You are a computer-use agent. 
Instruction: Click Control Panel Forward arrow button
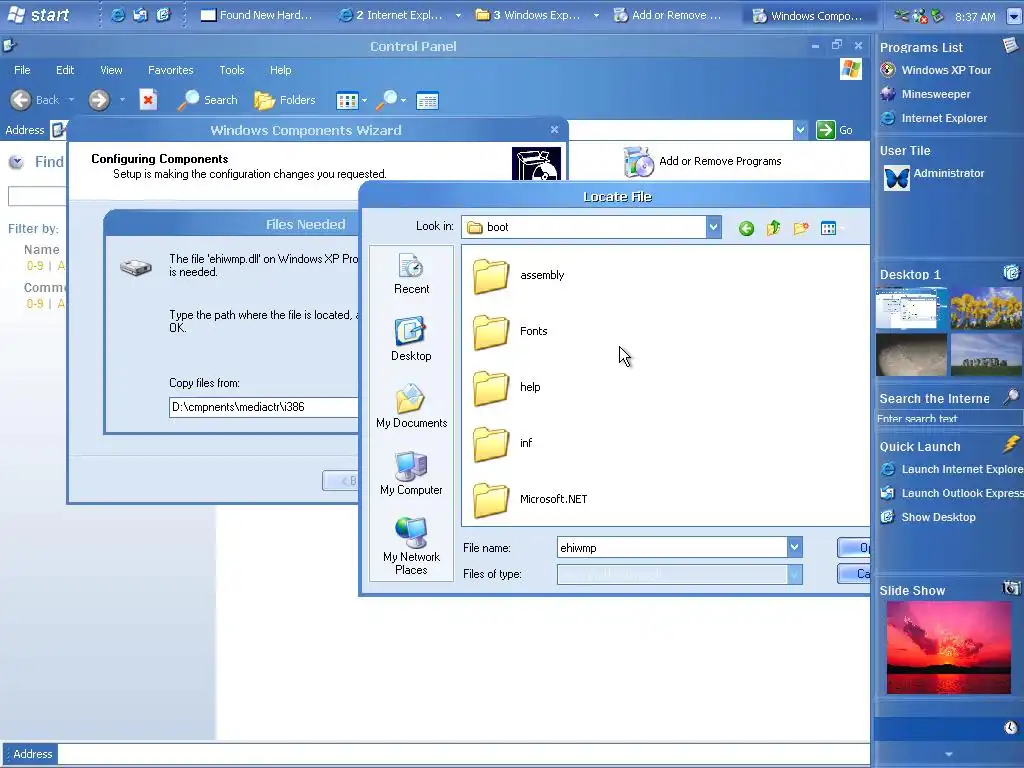click(99, 100)
